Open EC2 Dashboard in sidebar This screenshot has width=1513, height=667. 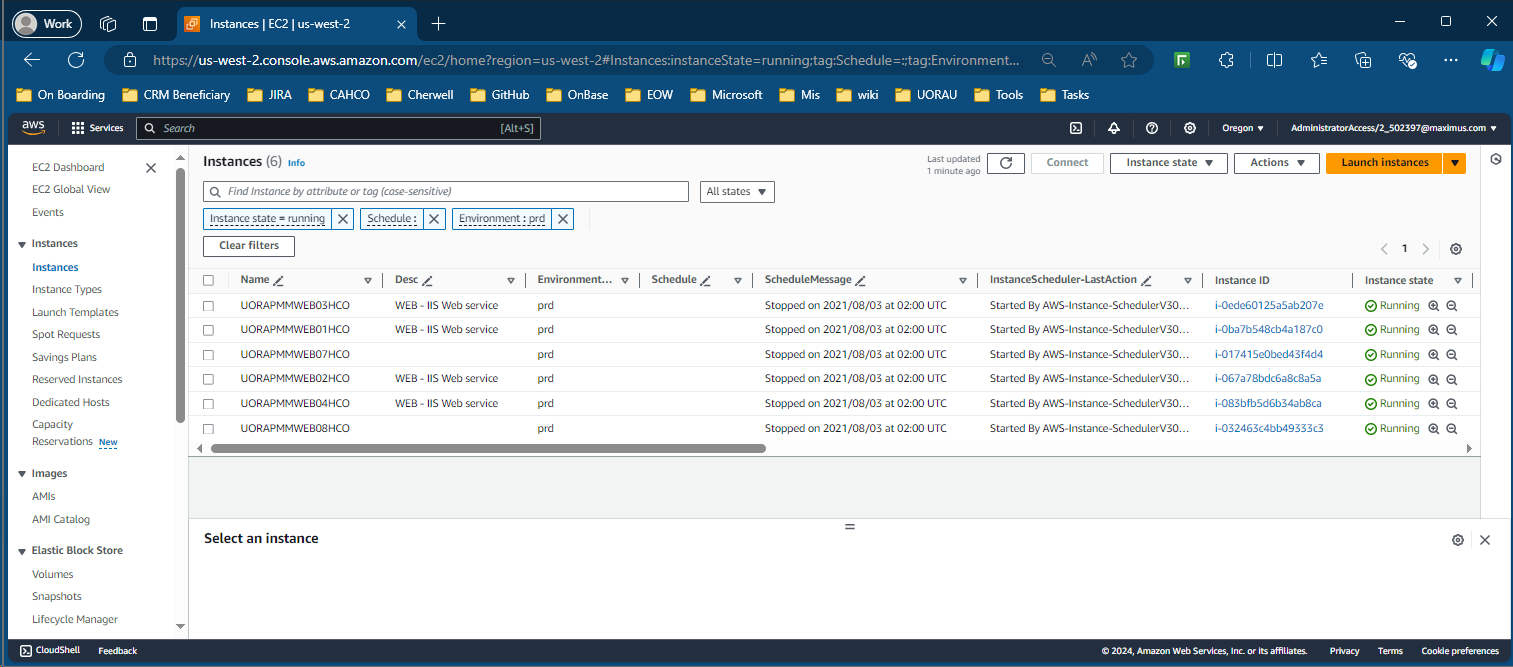[68, 168]
